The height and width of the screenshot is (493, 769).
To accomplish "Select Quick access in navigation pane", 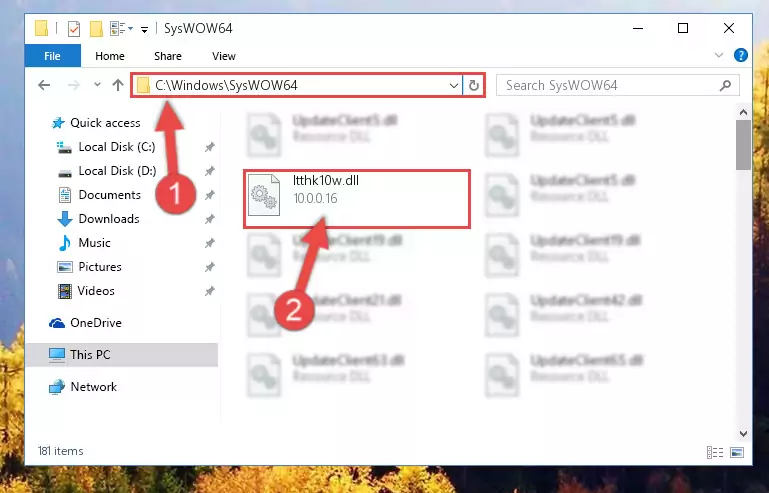I will (x=105, y=123).
